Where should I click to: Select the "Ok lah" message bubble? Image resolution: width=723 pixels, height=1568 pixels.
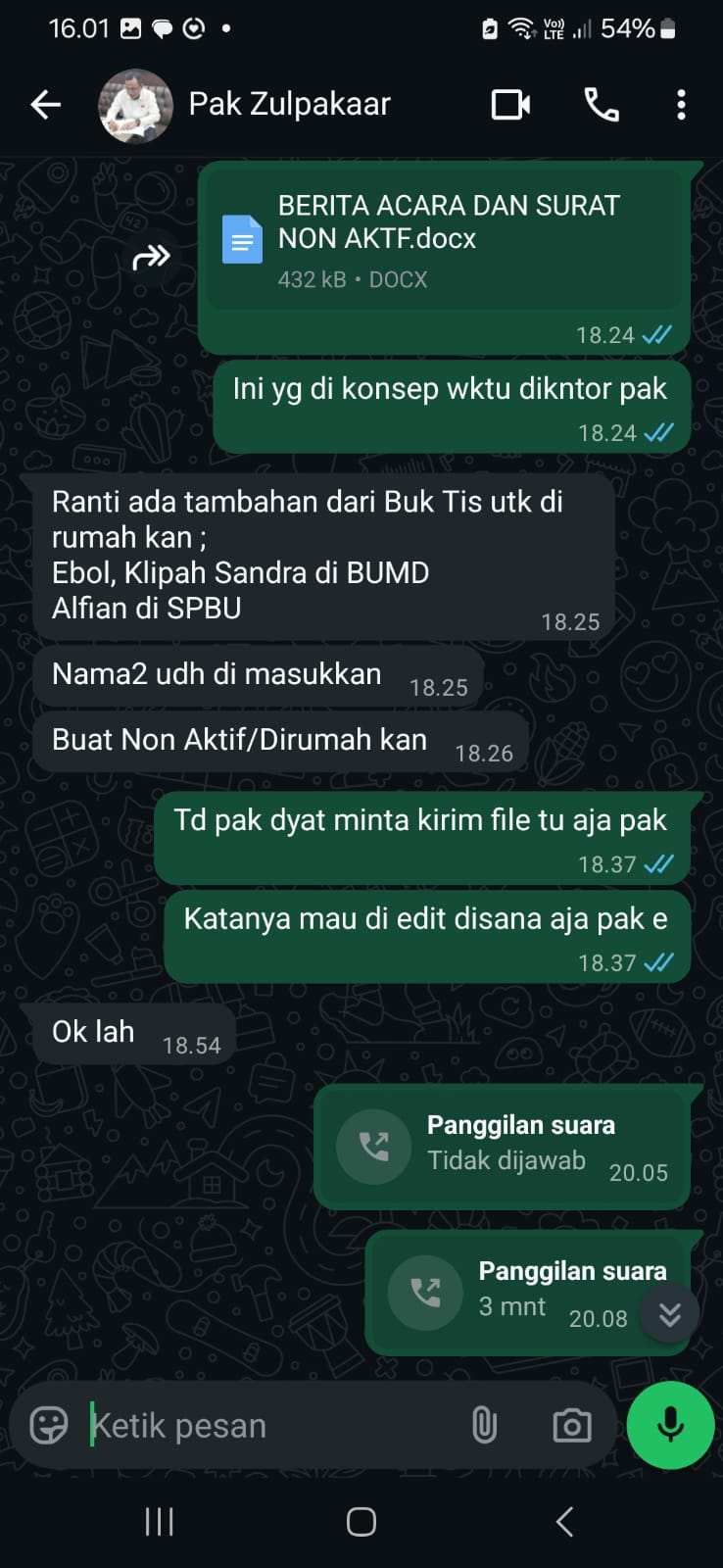click(x=134, y=1034)
